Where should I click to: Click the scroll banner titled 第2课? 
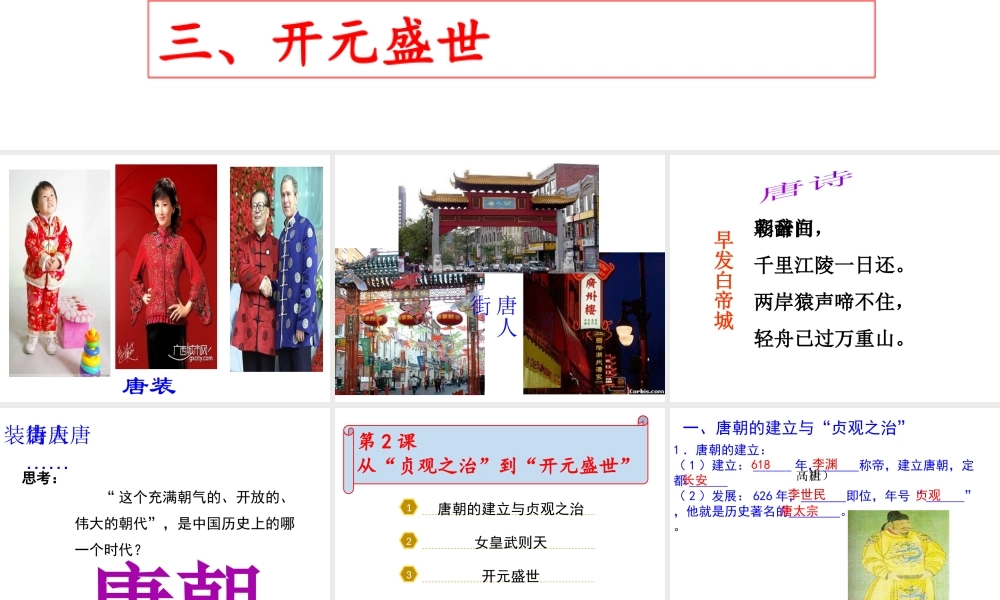click(x=496, y=455)
